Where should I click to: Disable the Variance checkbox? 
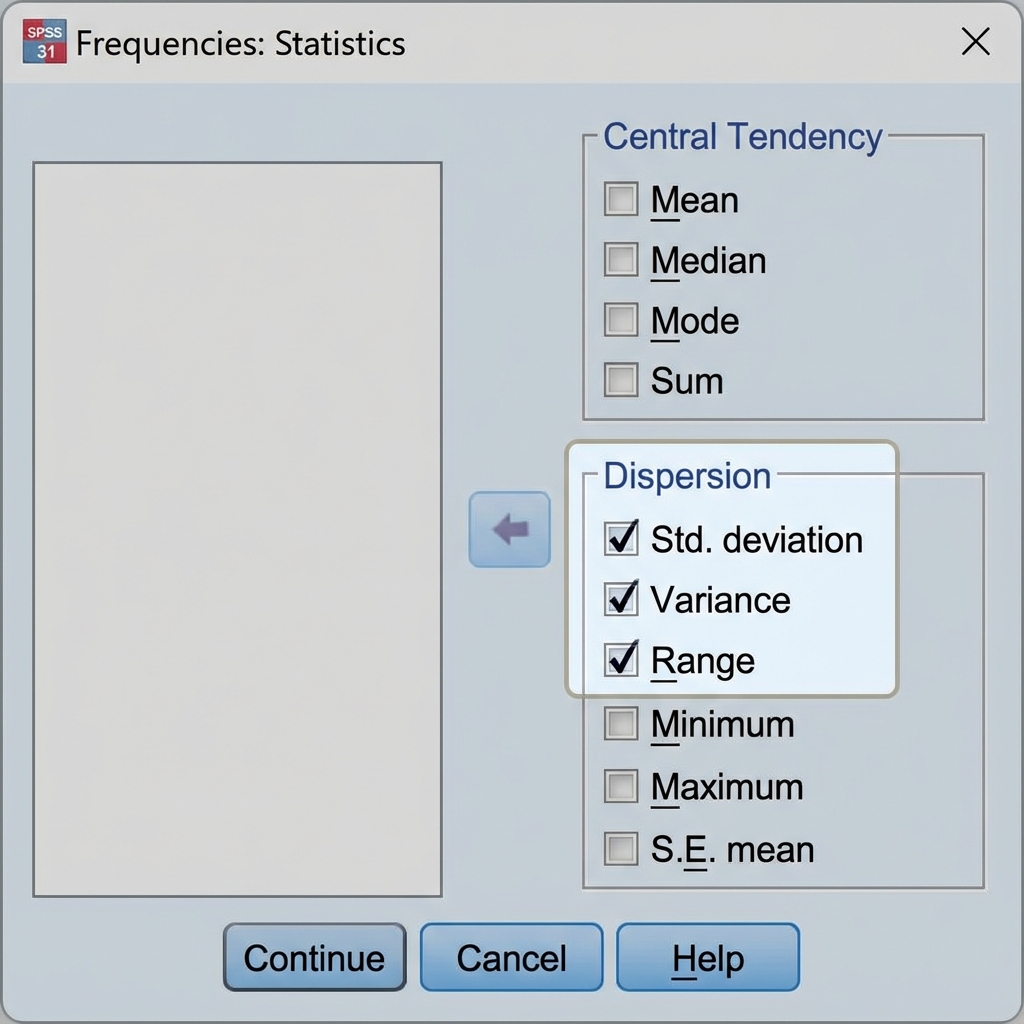tap(621, 600)
